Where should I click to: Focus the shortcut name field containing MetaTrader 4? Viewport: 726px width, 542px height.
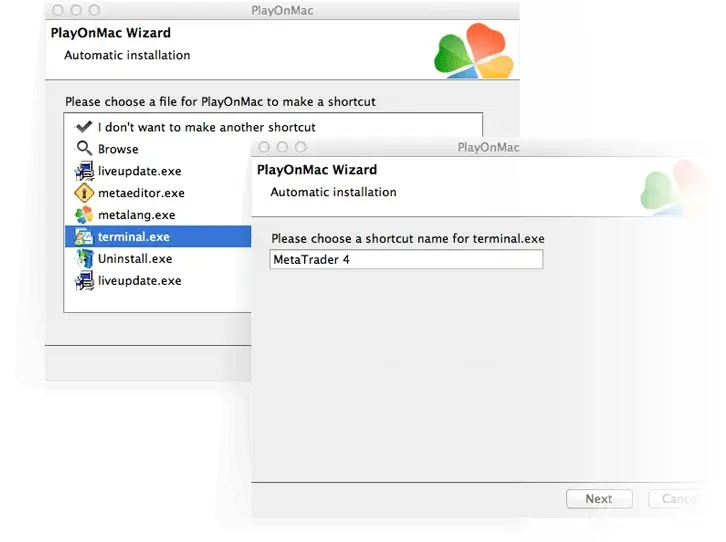tap(406, 259)
